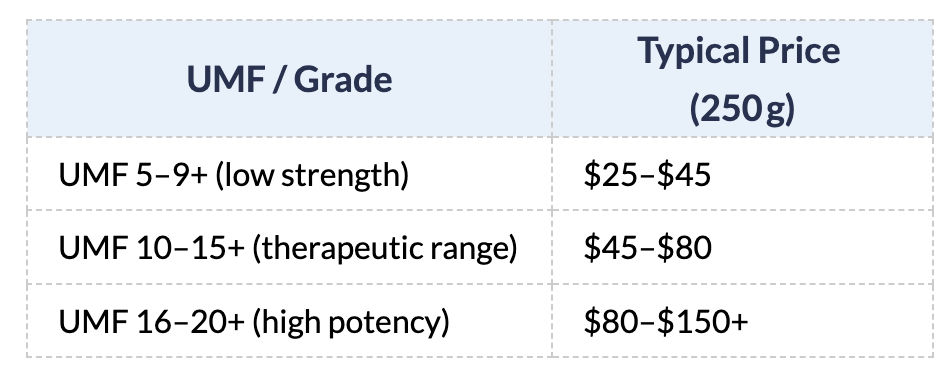Select the $80–$150+ price cell
This screenshot has height=372, width=948.
click(742, 320)
